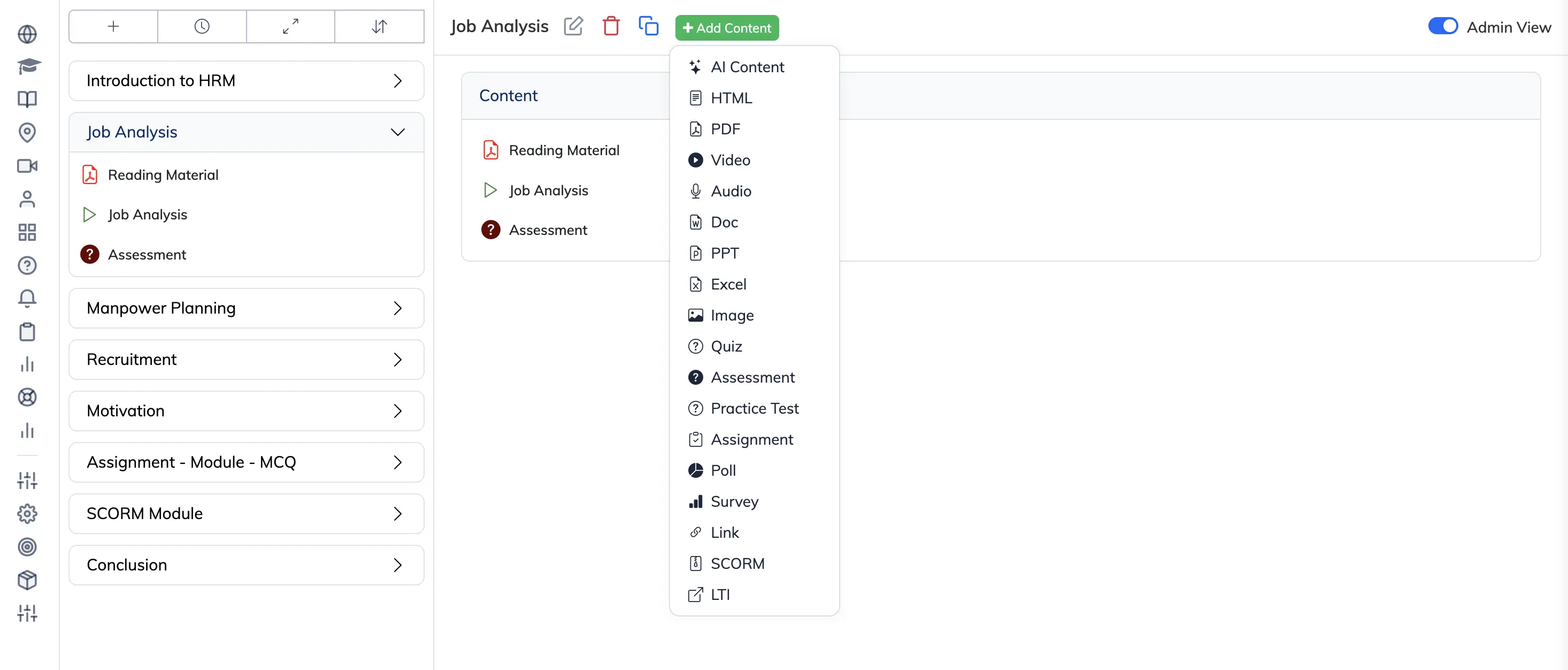Select PPT content type
Screen dimensions: 1568x670
(x=754, y=253)
